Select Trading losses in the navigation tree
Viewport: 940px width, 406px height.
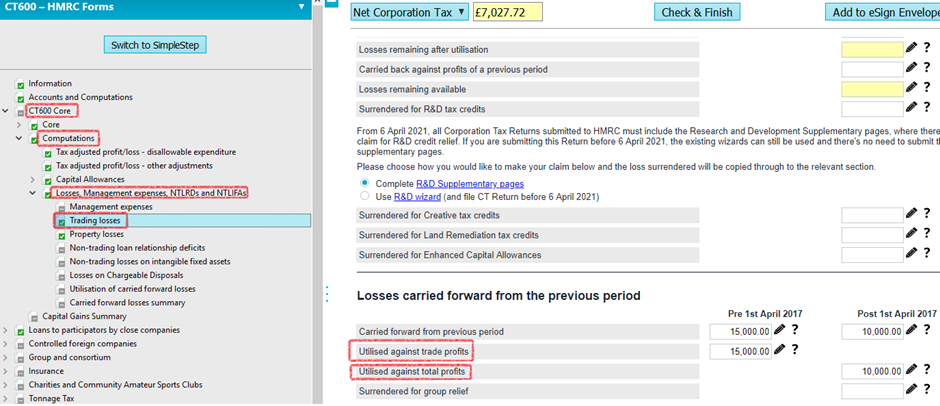coord(95,220)
